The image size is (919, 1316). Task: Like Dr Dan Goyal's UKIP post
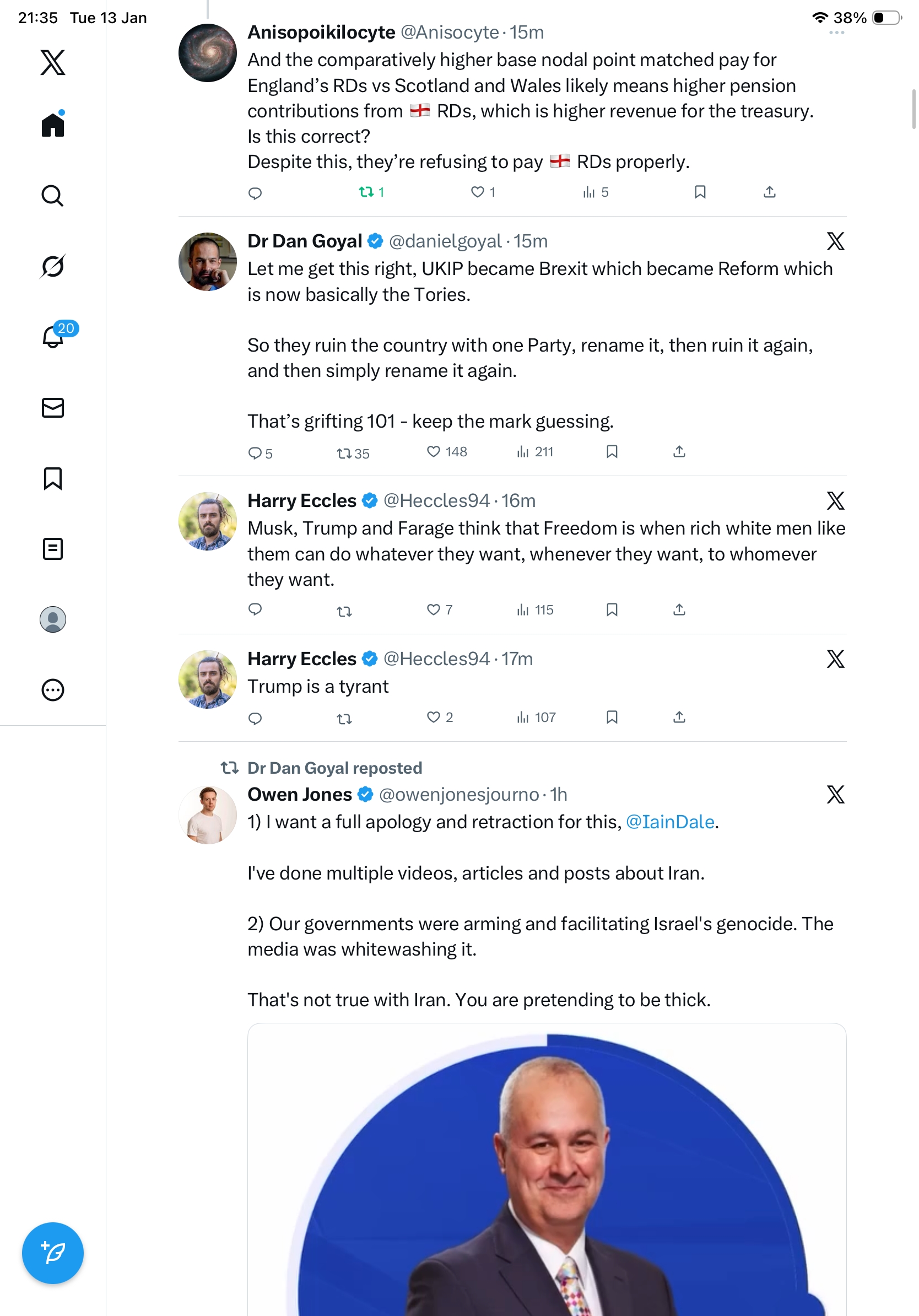(x=434, y=452)
